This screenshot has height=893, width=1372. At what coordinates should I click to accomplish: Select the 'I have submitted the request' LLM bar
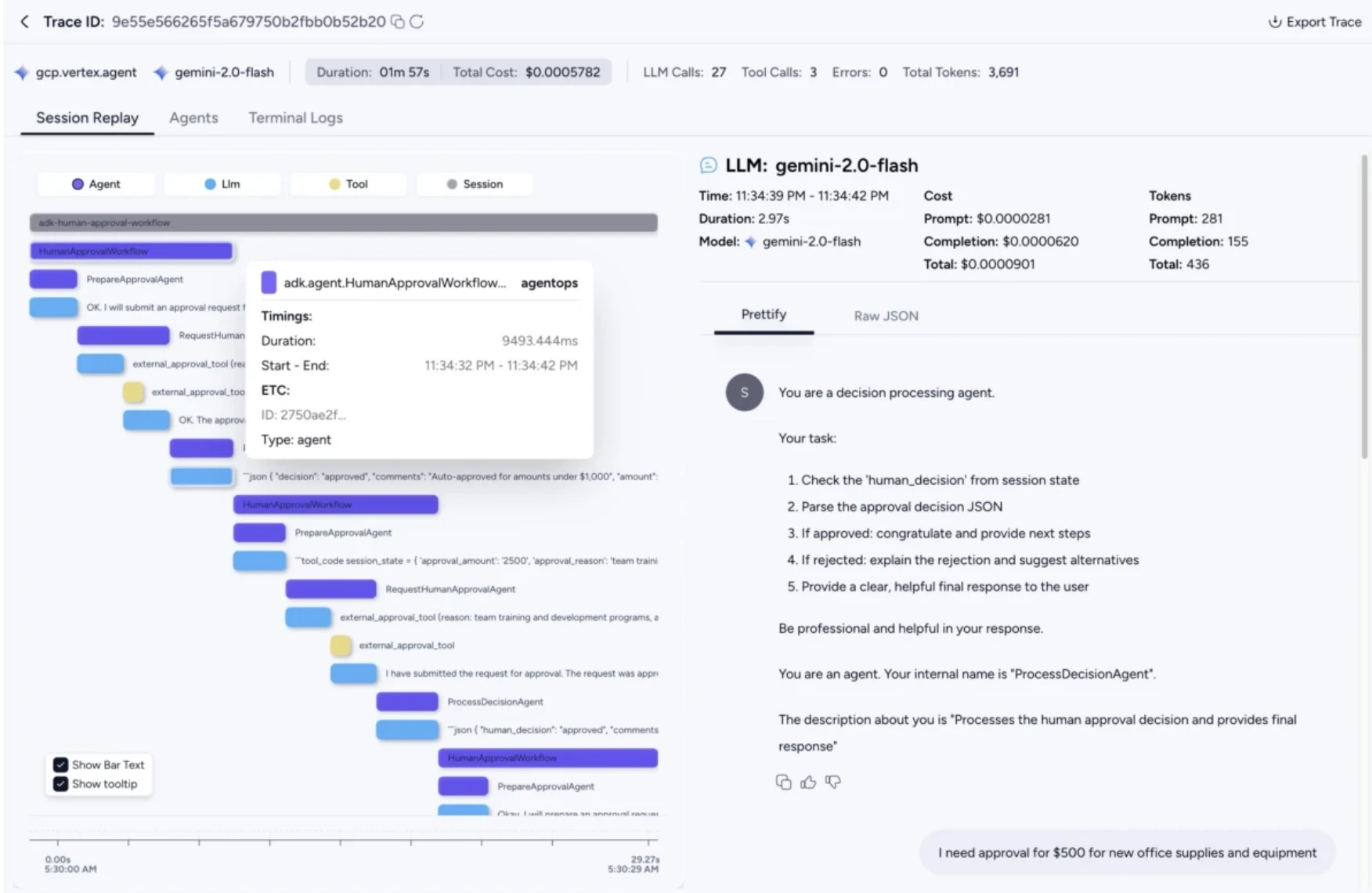353,674
